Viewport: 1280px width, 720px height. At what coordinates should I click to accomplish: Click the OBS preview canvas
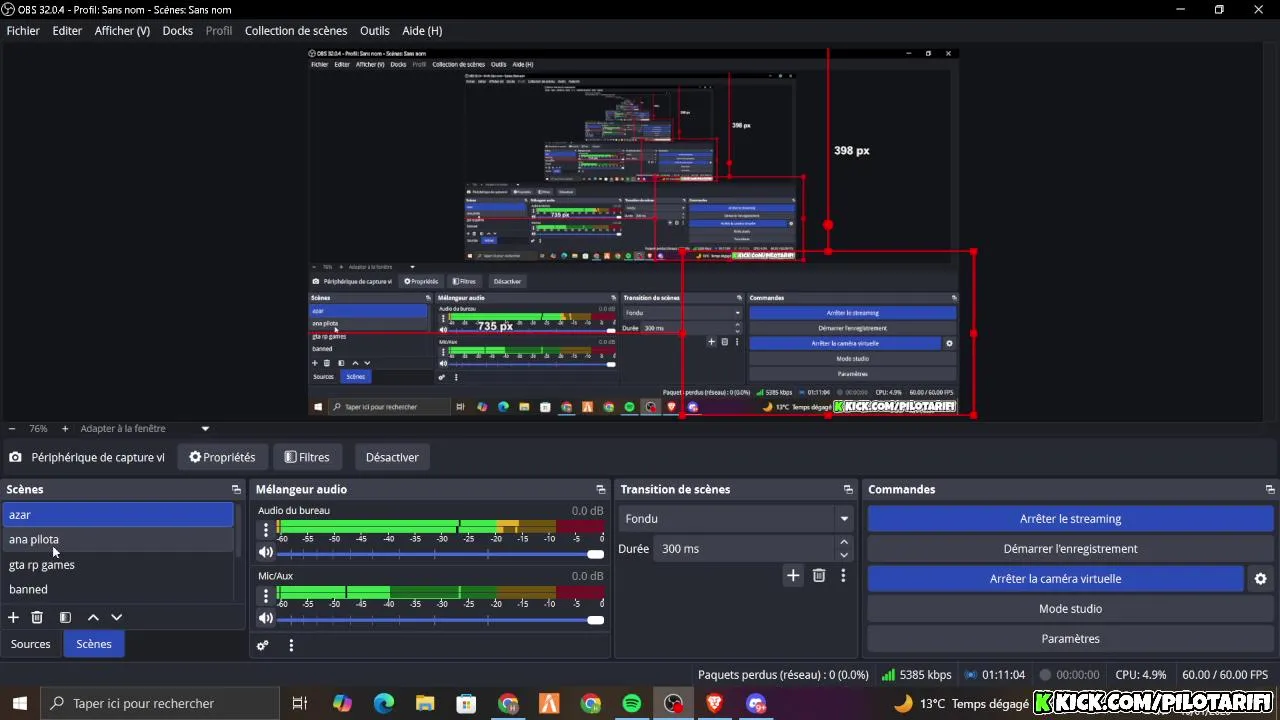pos(633,232)
